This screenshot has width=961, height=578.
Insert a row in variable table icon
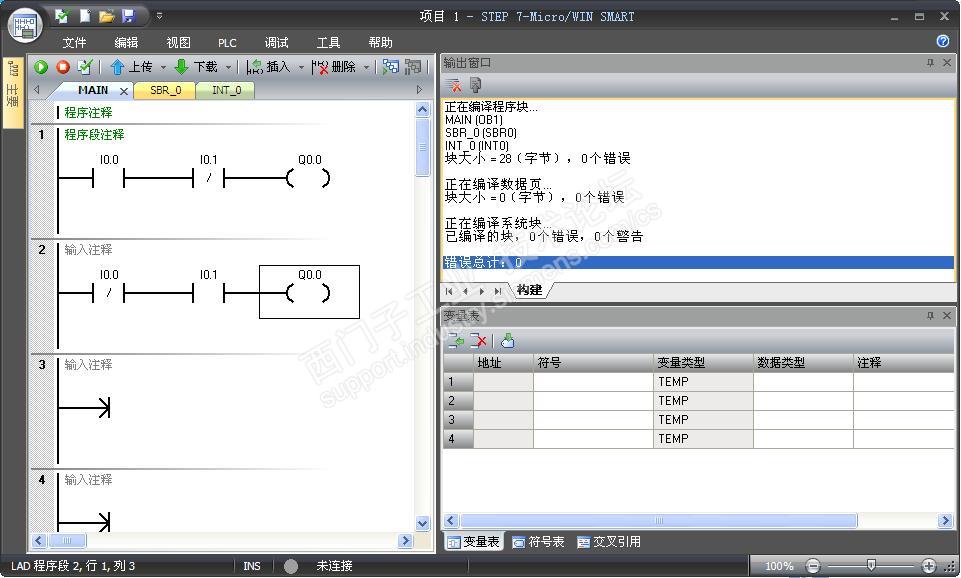point(456,341)
